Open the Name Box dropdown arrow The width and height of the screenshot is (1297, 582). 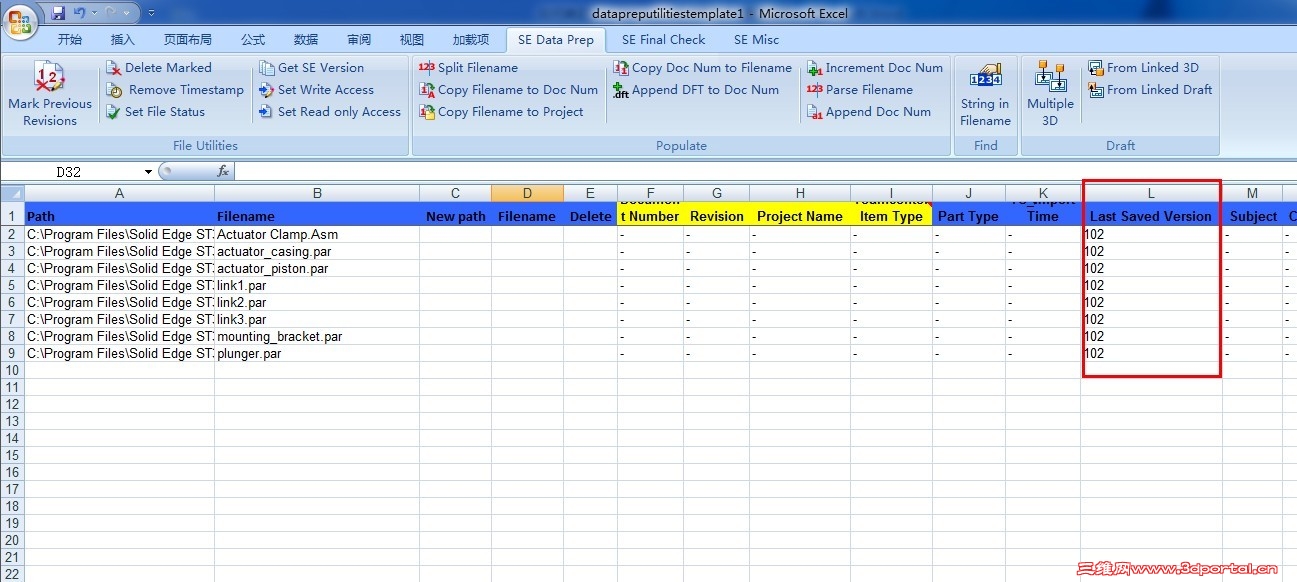149,172
